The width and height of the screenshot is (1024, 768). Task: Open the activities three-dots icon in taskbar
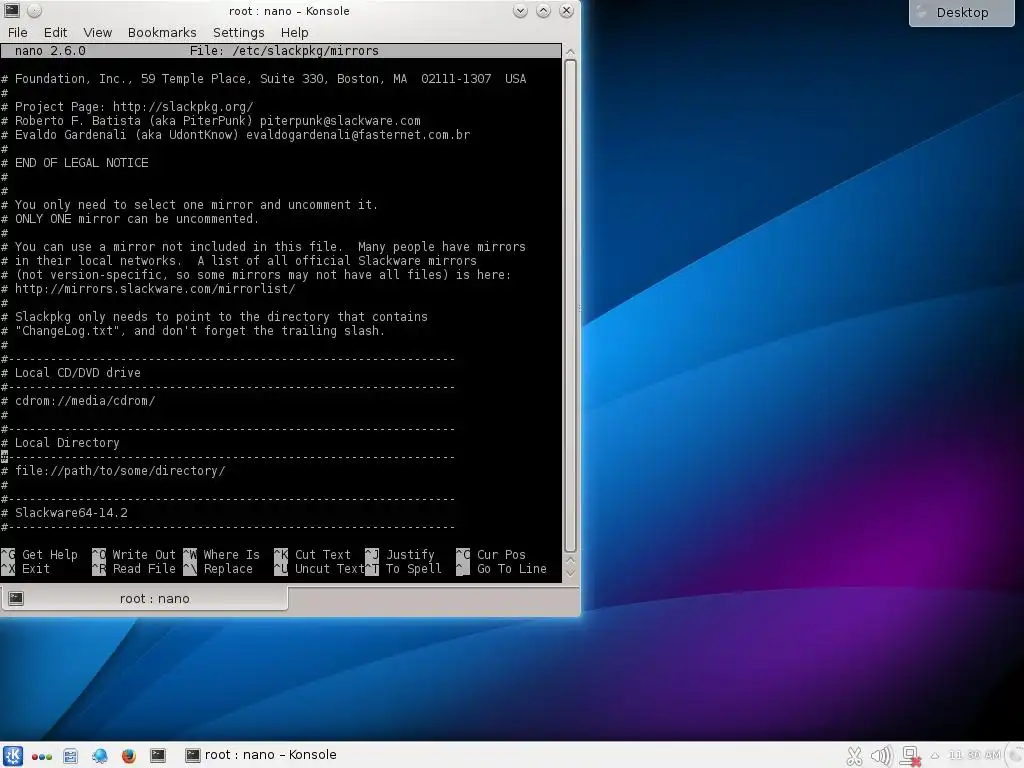click(x=42, y=757)
